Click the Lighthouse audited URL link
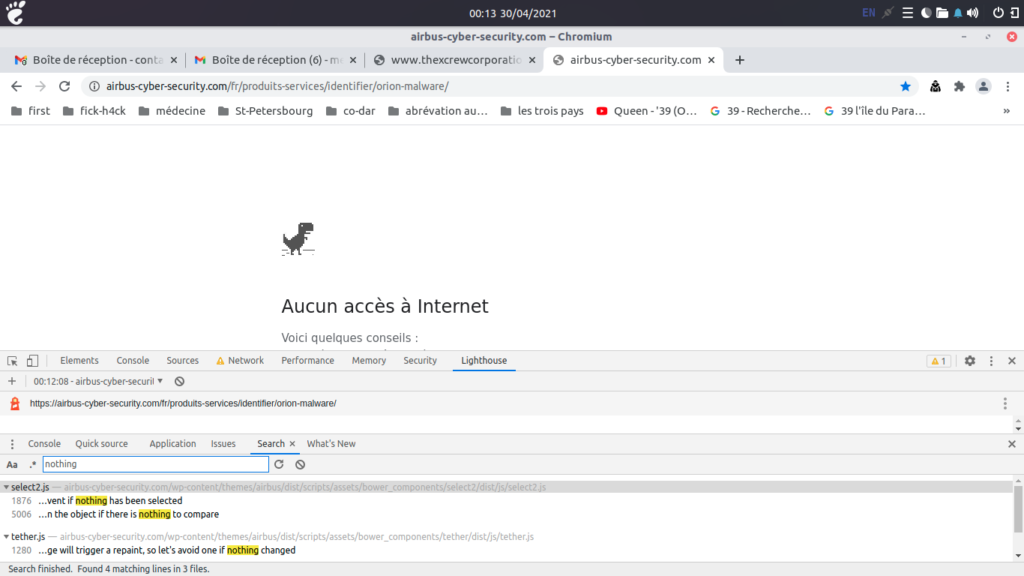 click(x=183, y=404)
